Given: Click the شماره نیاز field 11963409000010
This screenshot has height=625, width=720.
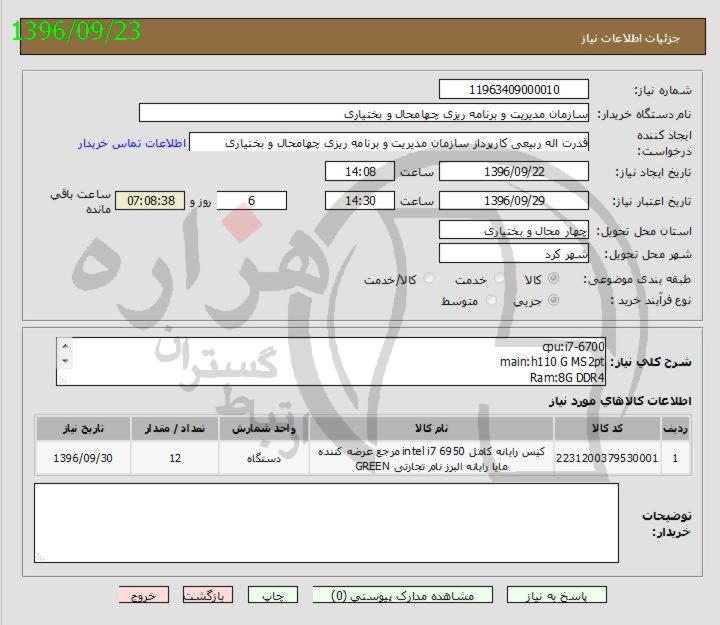Looking at the screenshot, I should tap(513, 89).
